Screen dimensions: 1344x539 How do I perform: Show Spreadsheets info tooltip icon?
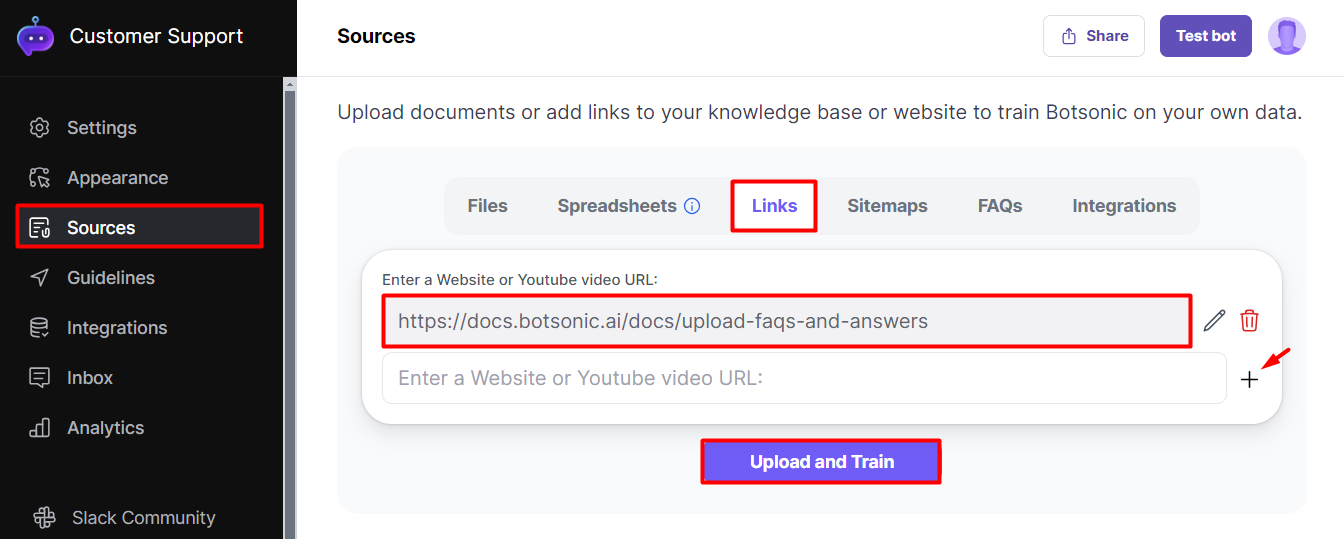point(692,206)
